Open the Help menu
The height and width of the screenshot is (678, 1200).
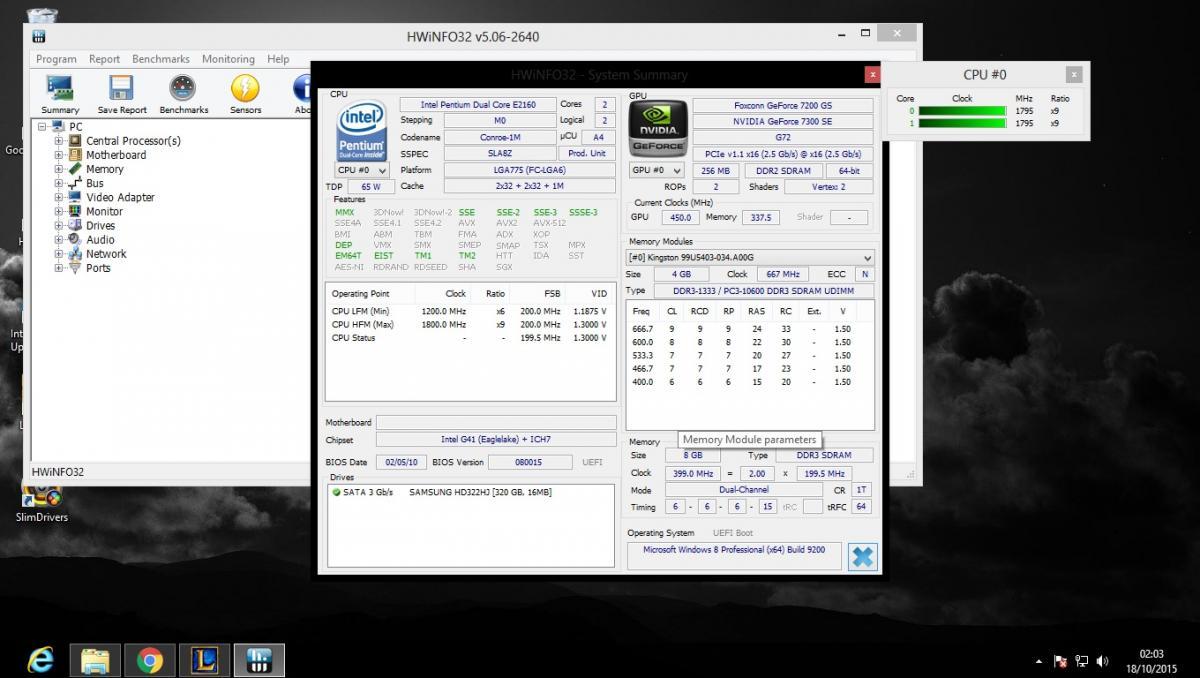tap(278, 59)
